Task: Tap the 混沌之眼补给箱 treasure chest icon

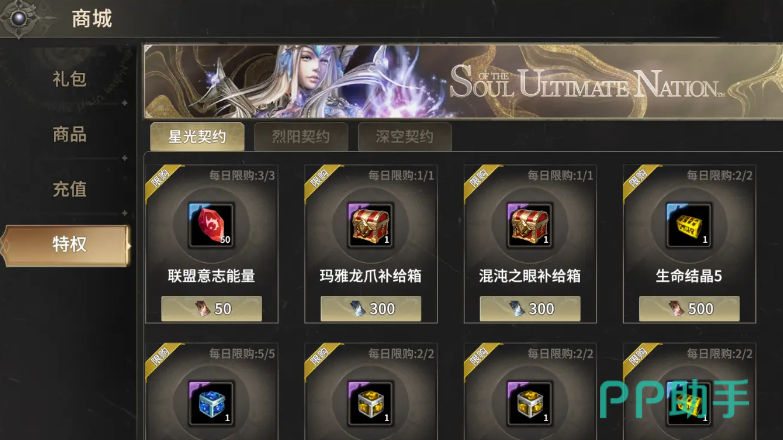Action: point(530,225)
